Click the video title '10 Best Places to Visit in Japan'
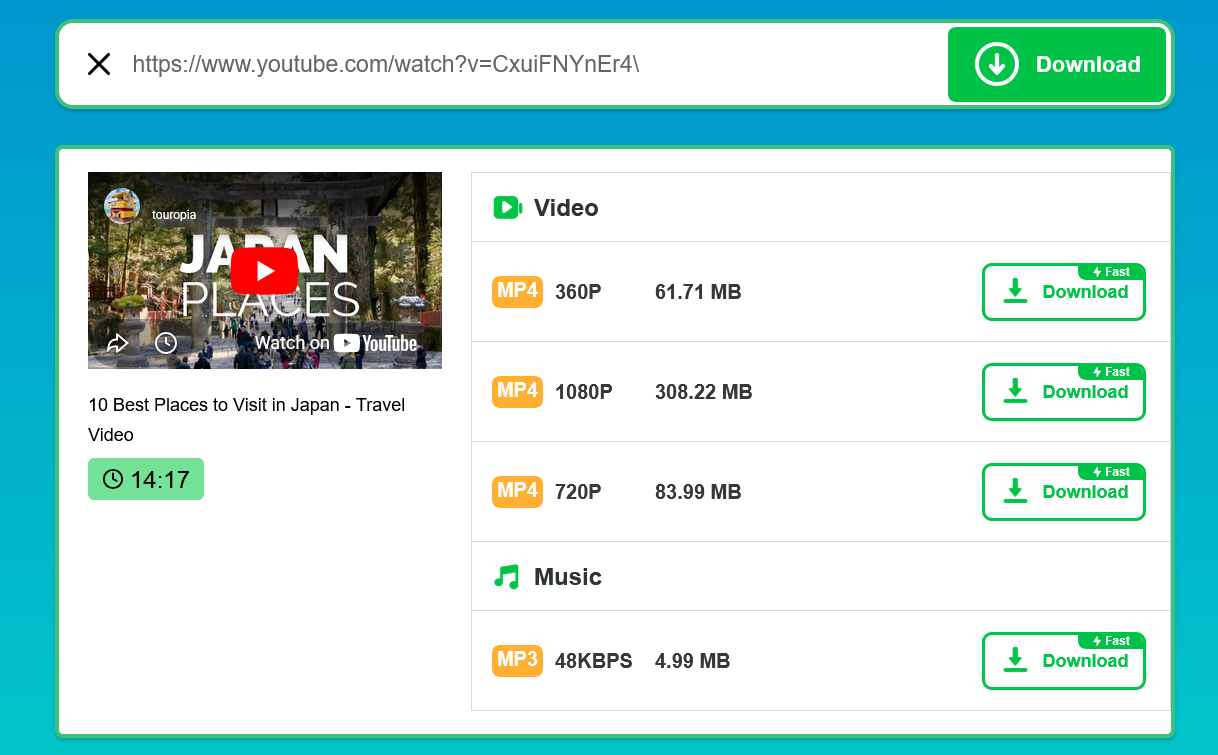 (247, 420)
